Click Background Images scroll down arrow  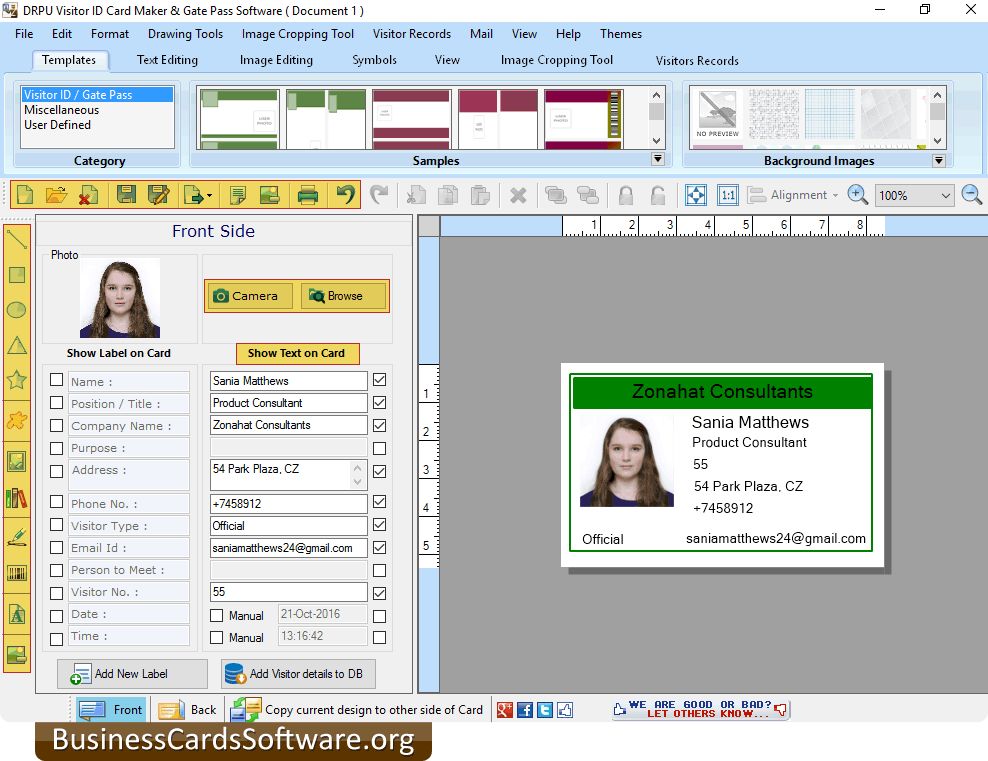(x=937, y=140)
